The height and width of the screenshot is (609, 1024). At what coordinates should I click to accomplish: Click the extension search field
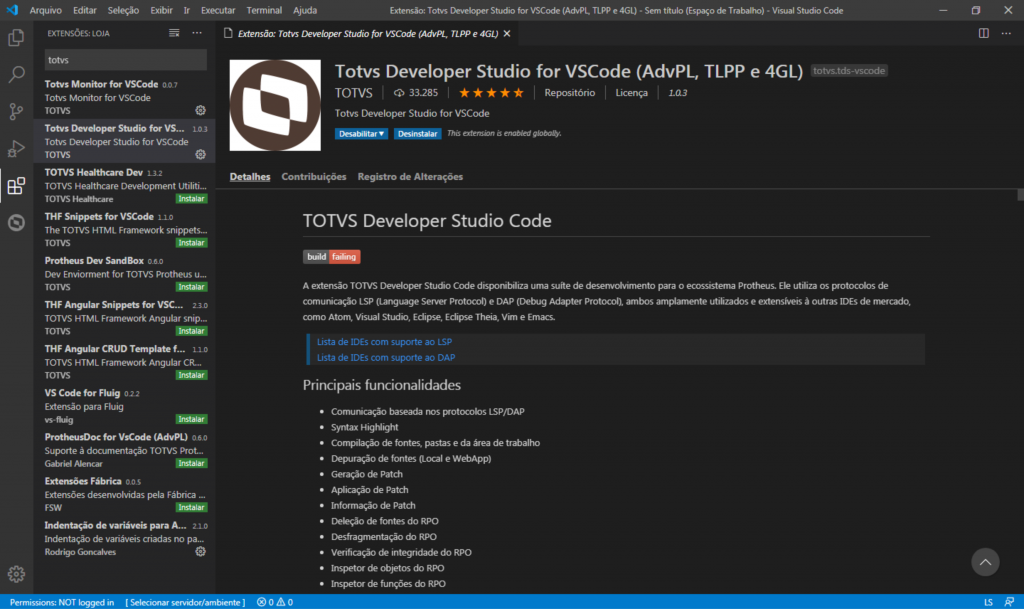pyautogui.click(x=125, y=59)
